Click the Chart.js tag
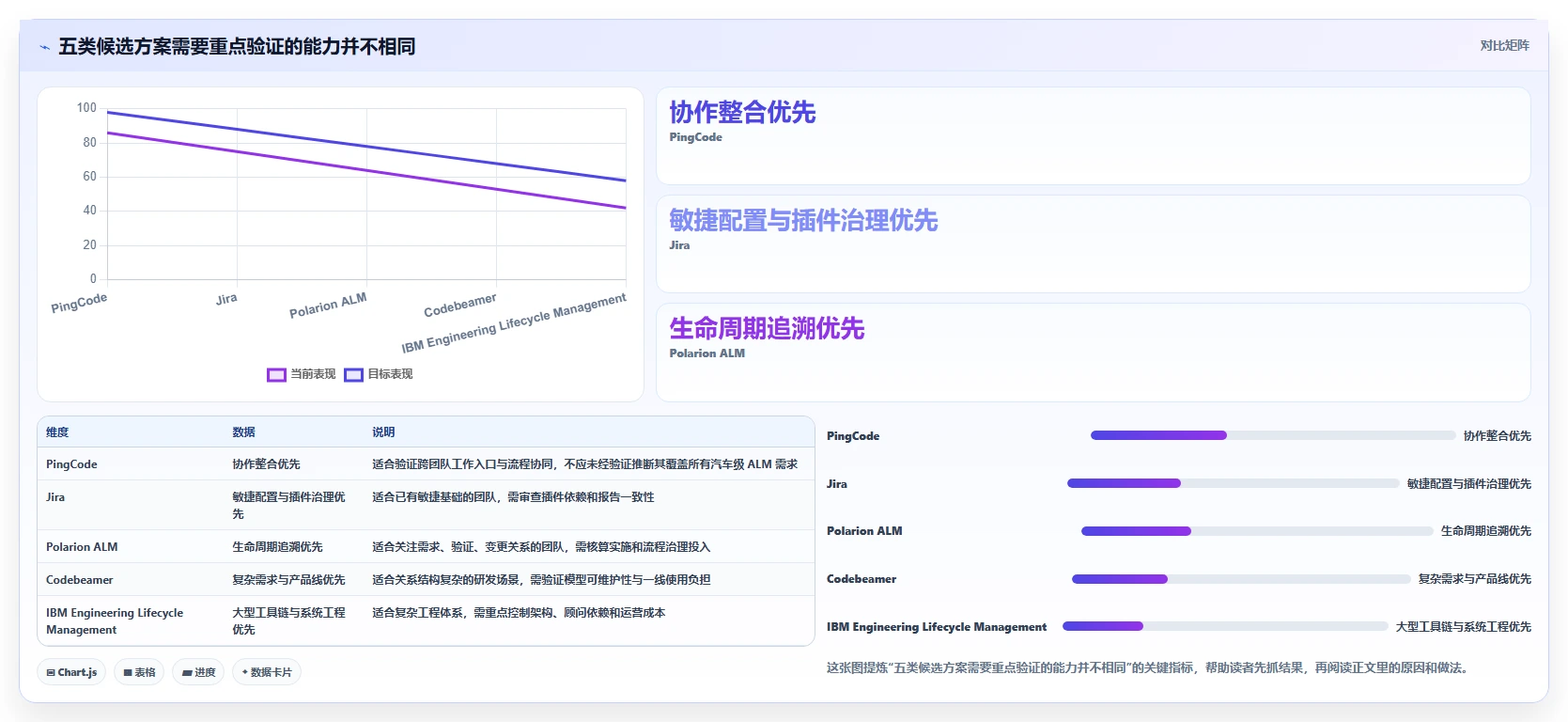The image size is (1568, 722). (71, 672)
